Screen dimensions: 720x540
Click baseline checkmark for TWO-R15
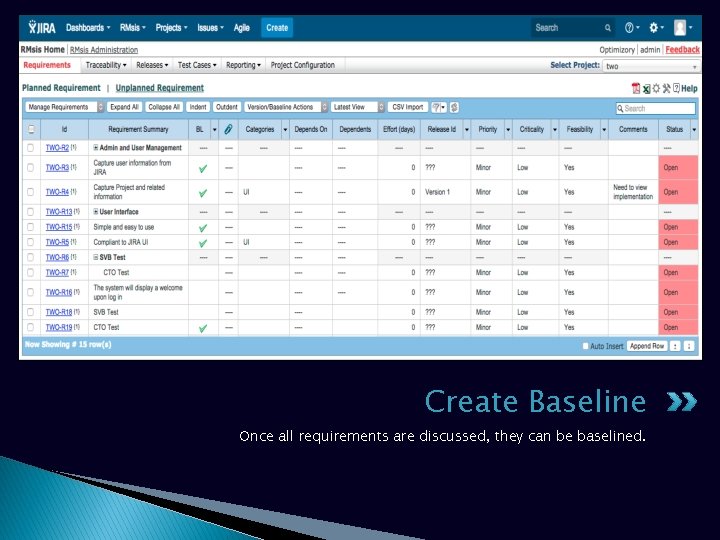click(x=202, y=228)
